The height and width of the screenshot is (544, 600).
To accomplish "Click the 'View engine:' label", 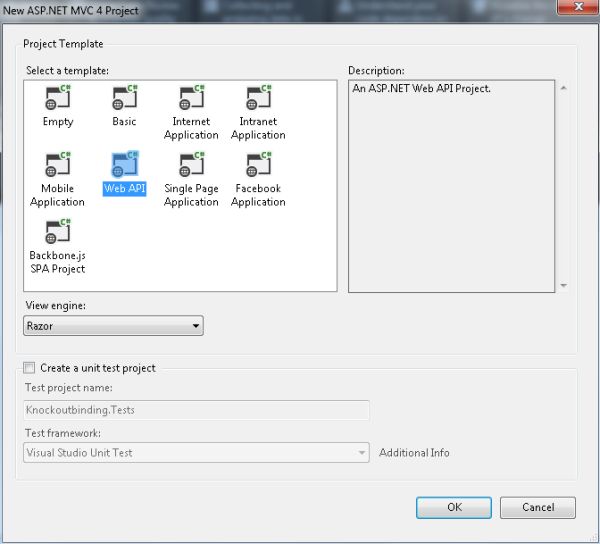I will [55, 305].
